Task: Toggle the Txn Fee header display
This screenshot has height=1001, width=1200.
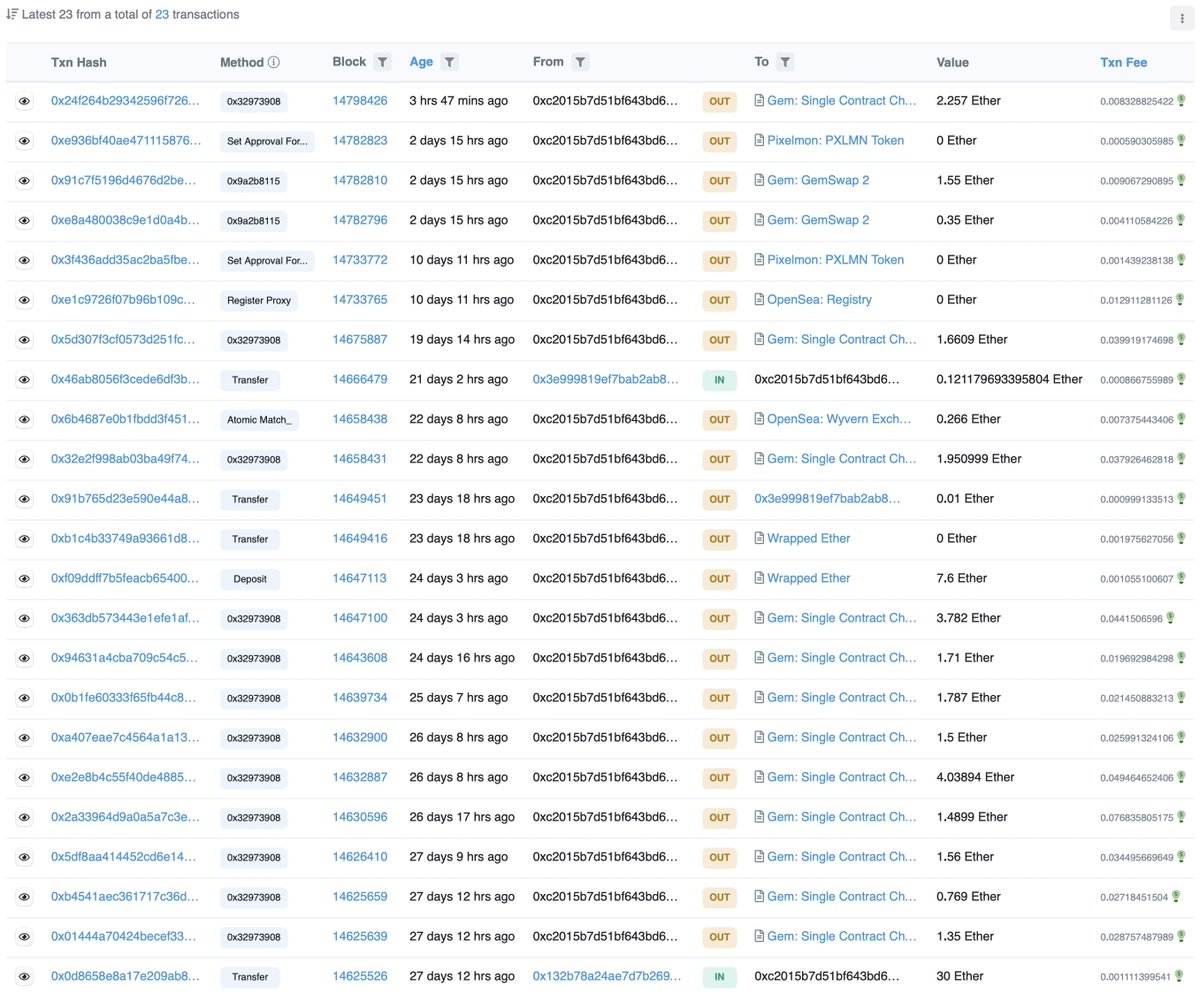Action: [1123, 61]
